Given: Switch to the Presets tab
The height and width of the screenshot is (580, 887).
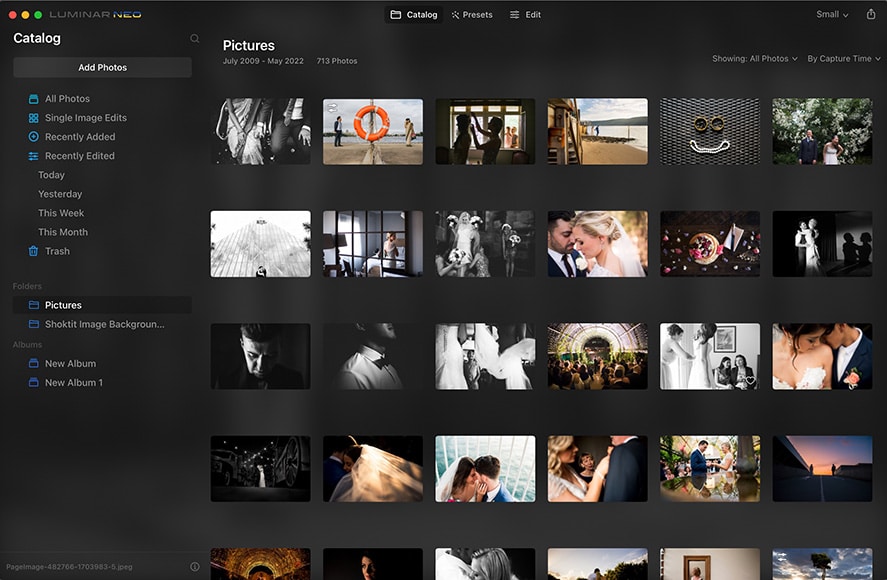Looking at the screenshot, I should click(x=472, y=15).
